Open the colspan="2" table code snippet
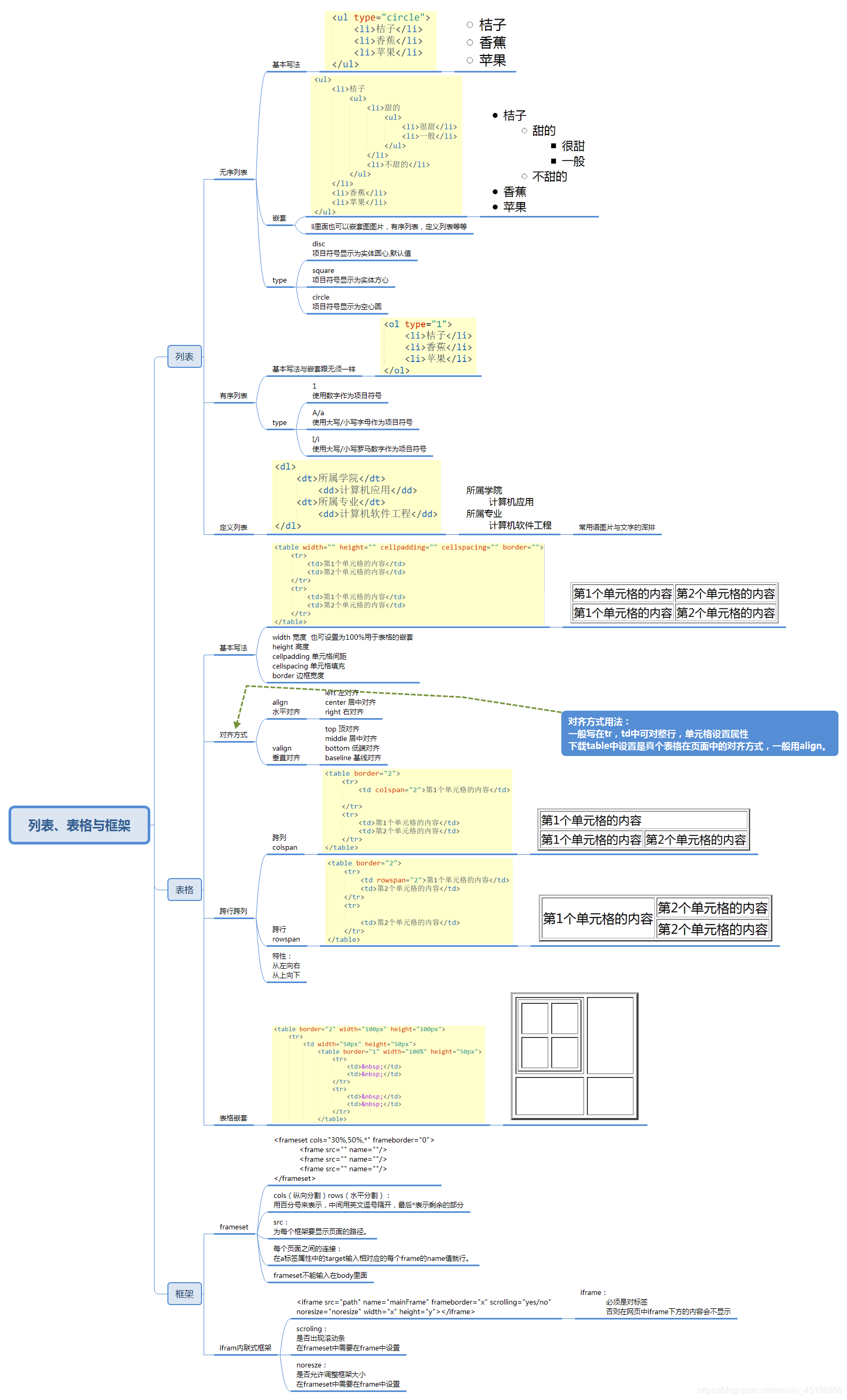The height and width of the screenshot is (1400, 847). pos(417,811)
